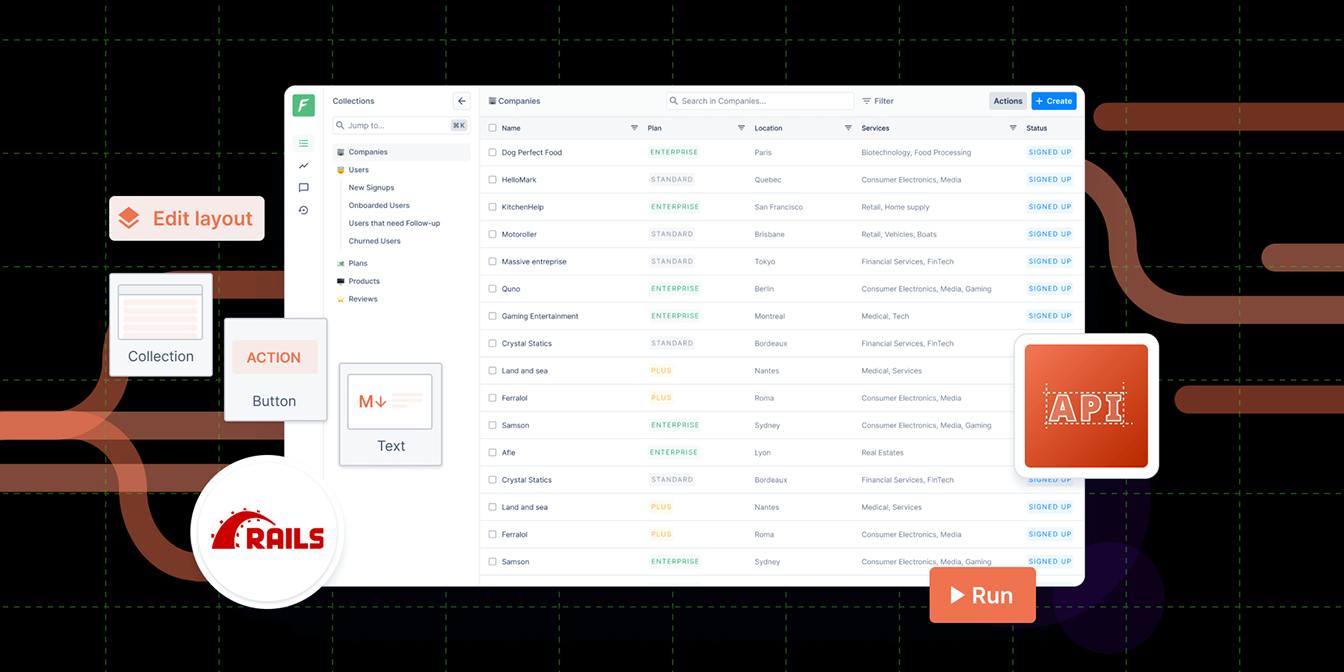
Task: Open the analytics chart icon in sidebar
Action: pyautogui.click(x=304, y=166)
